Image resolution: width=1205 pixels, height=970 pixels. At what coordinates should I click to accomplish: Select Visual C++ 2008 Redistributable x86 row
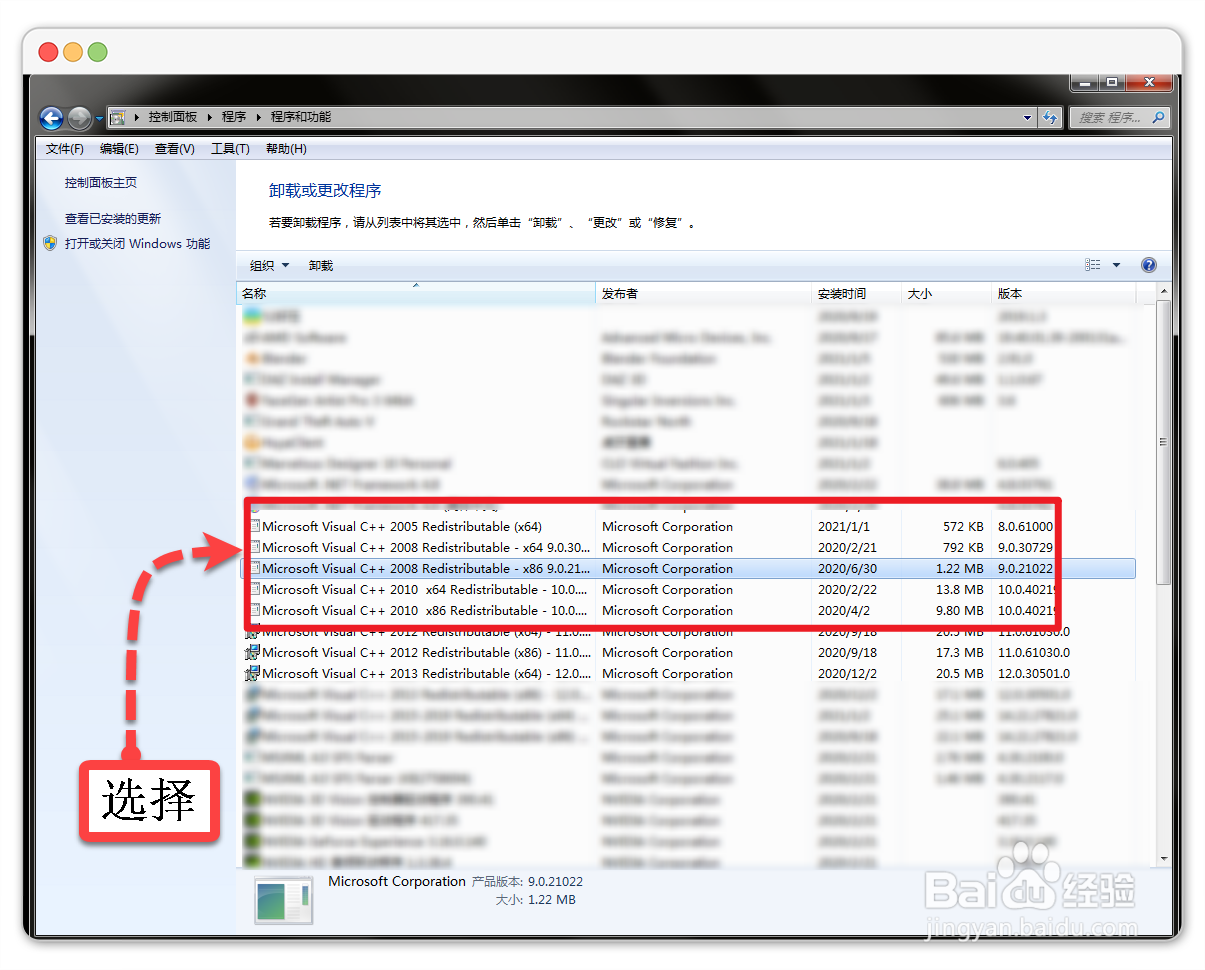pos(688,569)
